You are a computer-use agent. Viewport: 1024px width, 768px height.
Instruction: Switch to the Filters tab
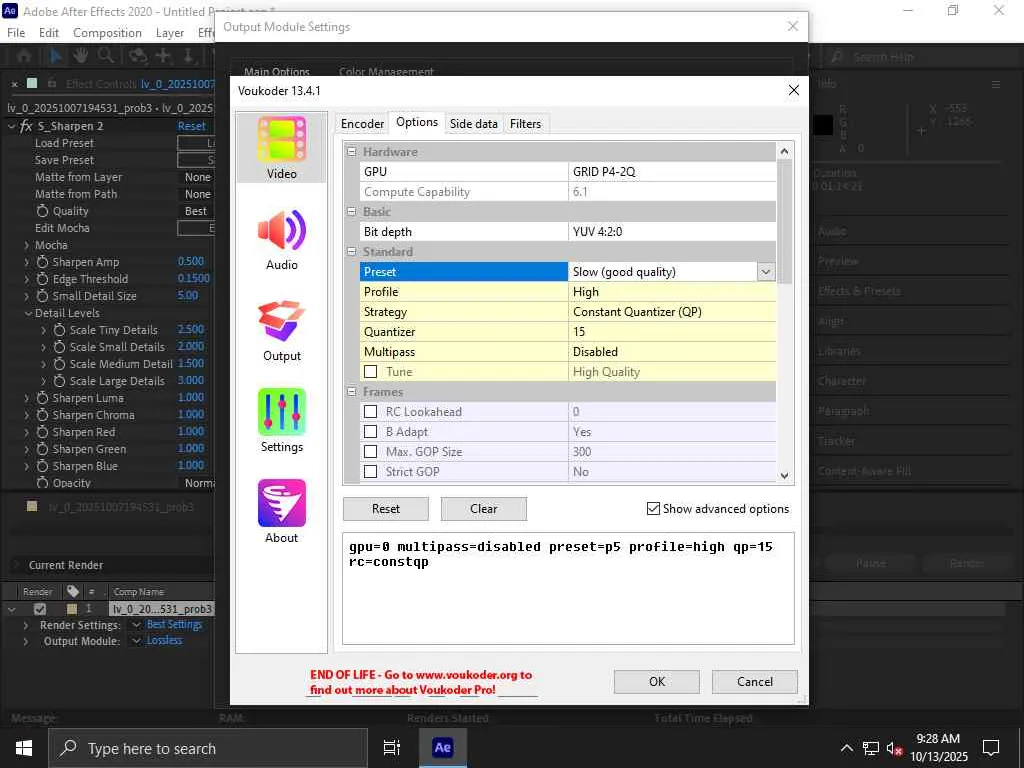[525, 123]
